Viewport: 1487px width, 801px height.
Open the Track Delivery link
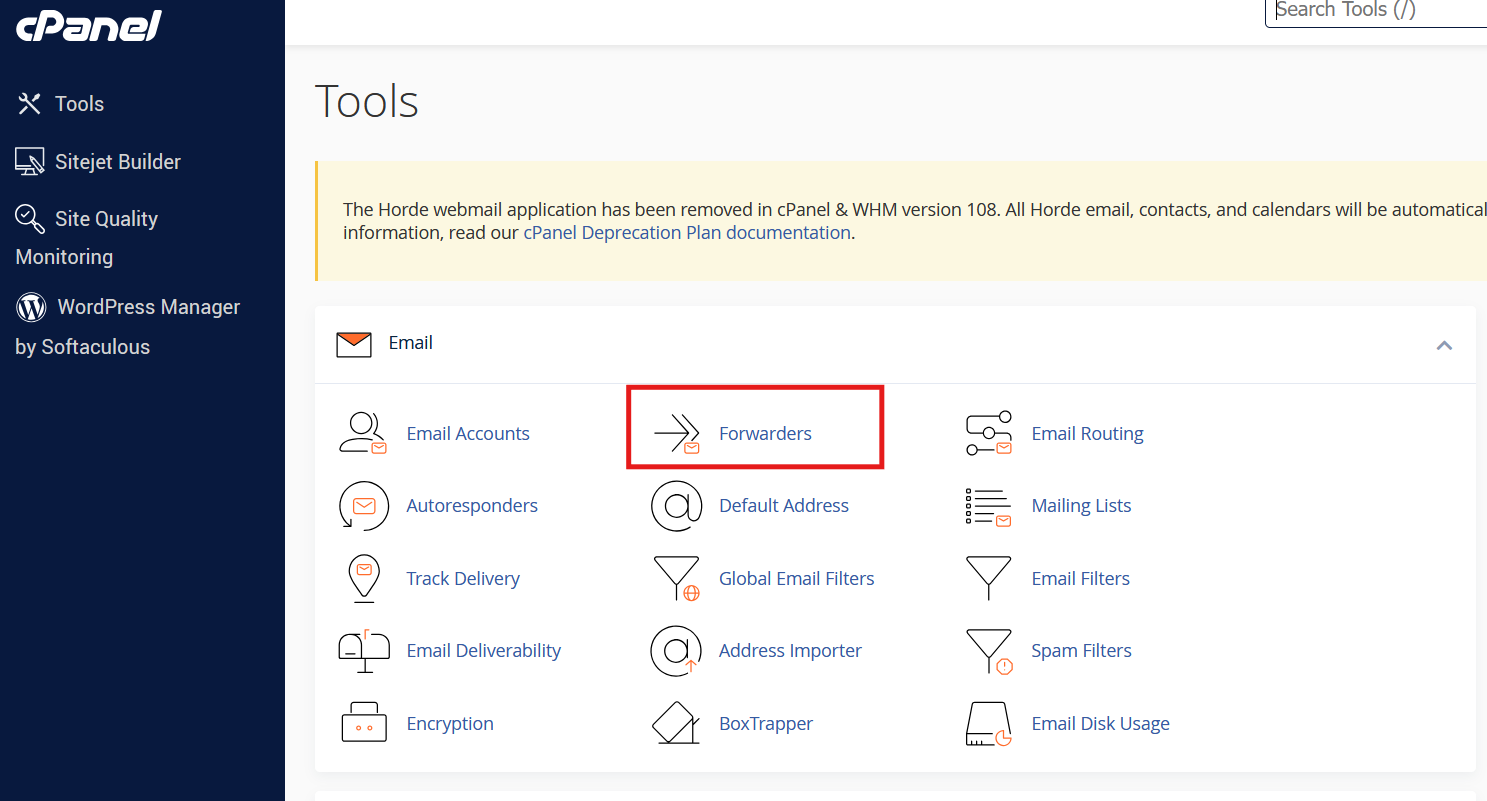click(463, 578)
